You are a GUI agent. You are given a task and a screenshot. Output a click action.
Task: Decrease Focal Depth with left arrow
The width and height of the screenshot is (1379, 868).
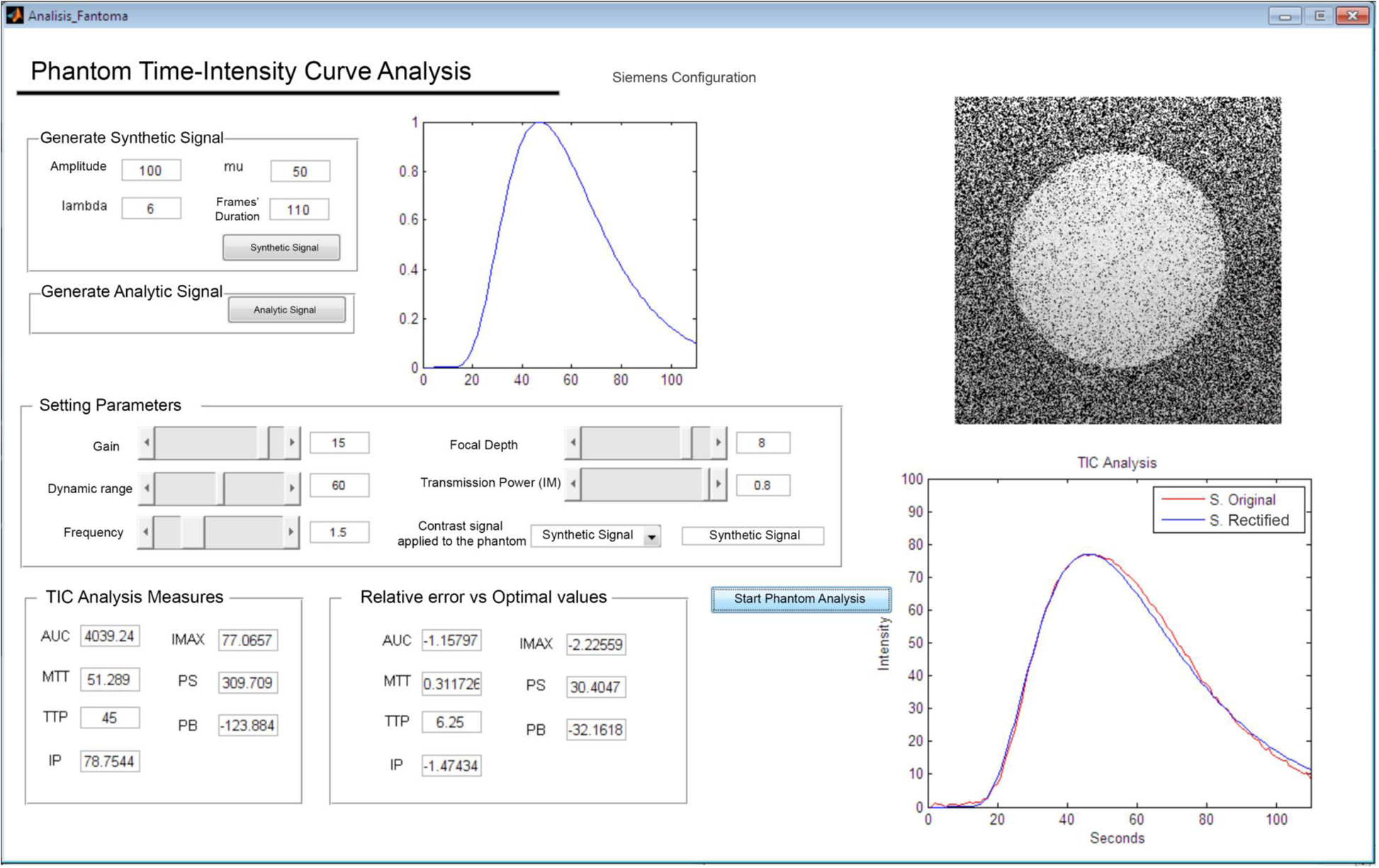[x=573, y=443]
